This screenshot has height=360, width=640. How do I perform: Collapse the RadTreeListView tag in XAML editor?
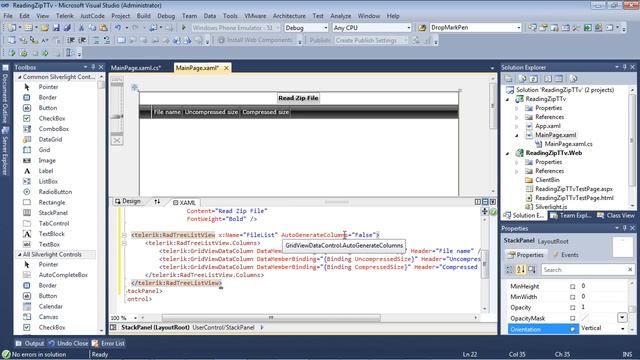tap(124, 235)
